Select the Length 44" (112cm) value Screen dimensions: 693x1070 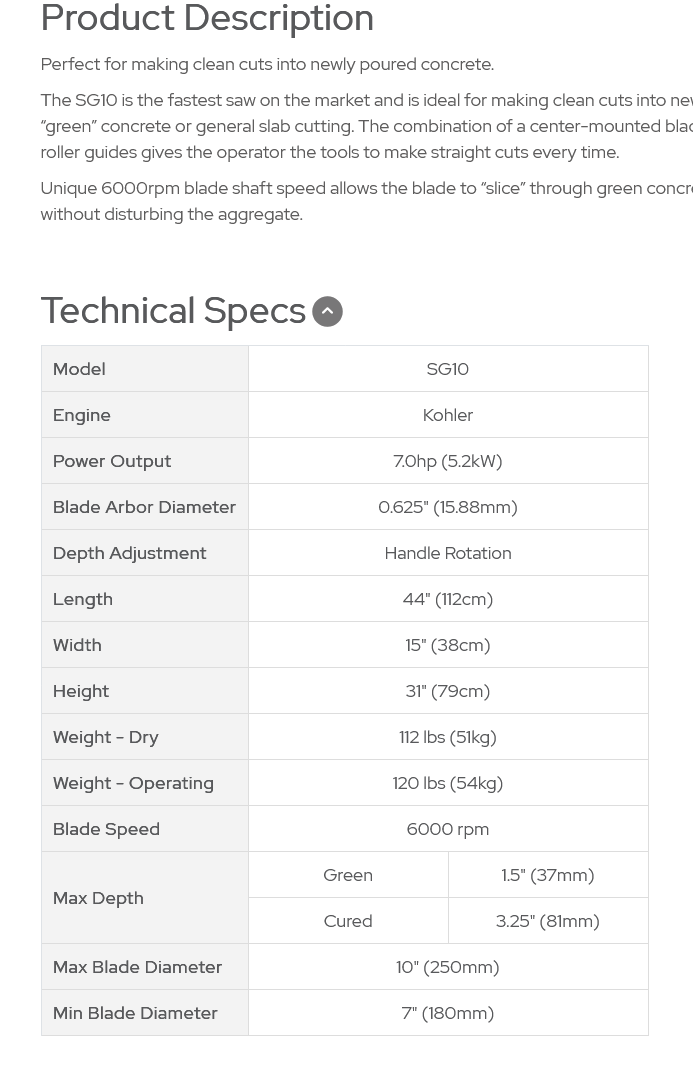448,599
